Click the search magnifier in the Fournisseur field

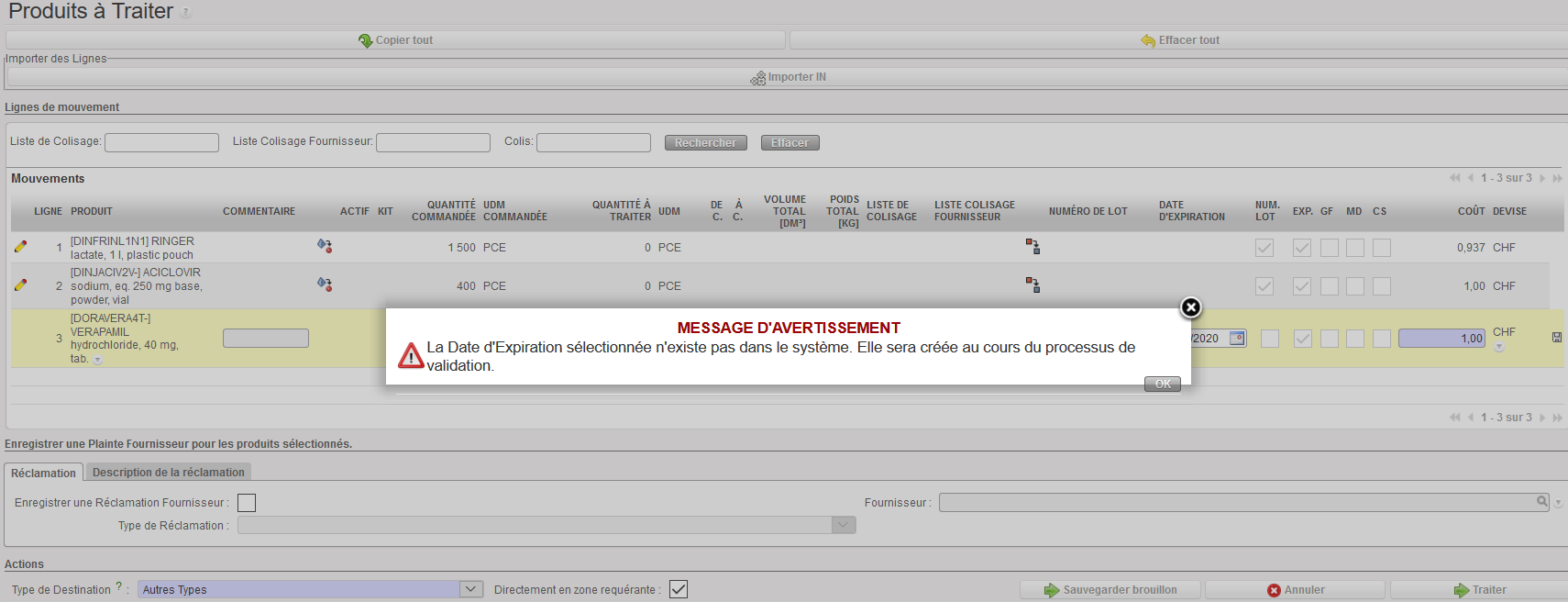tap(1542, 502)
